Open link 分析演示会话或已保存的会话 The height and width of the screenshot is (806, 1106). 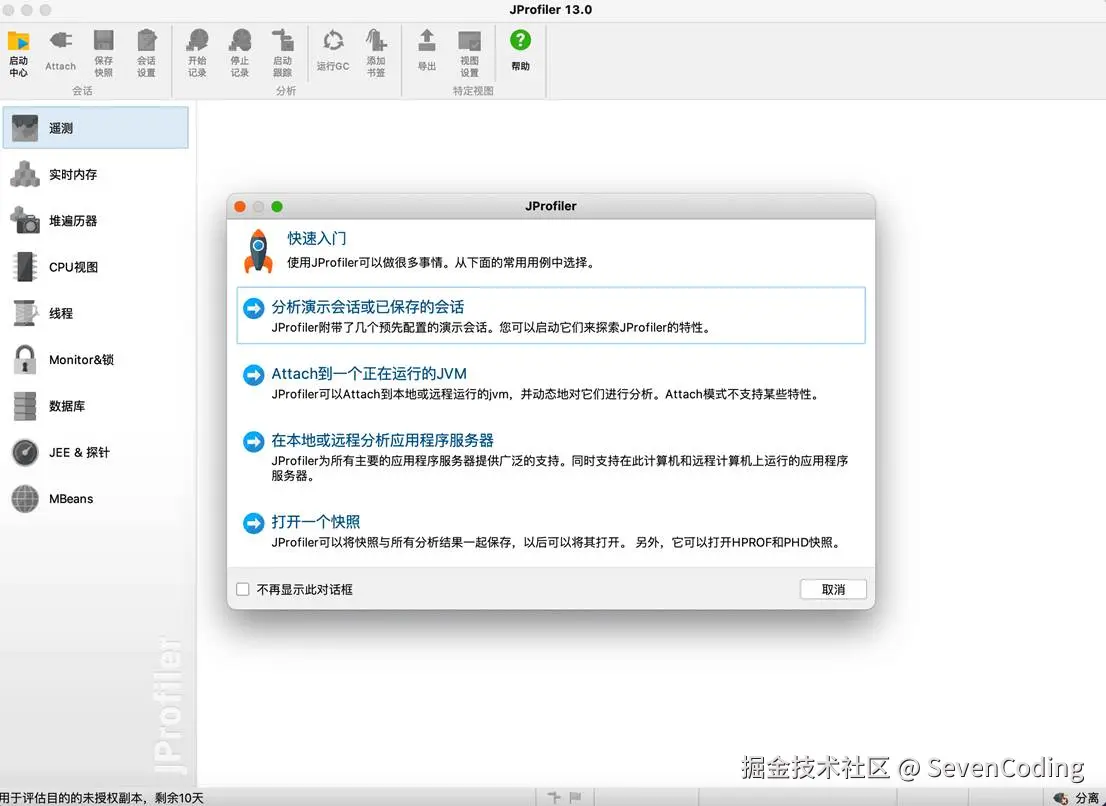367,307
